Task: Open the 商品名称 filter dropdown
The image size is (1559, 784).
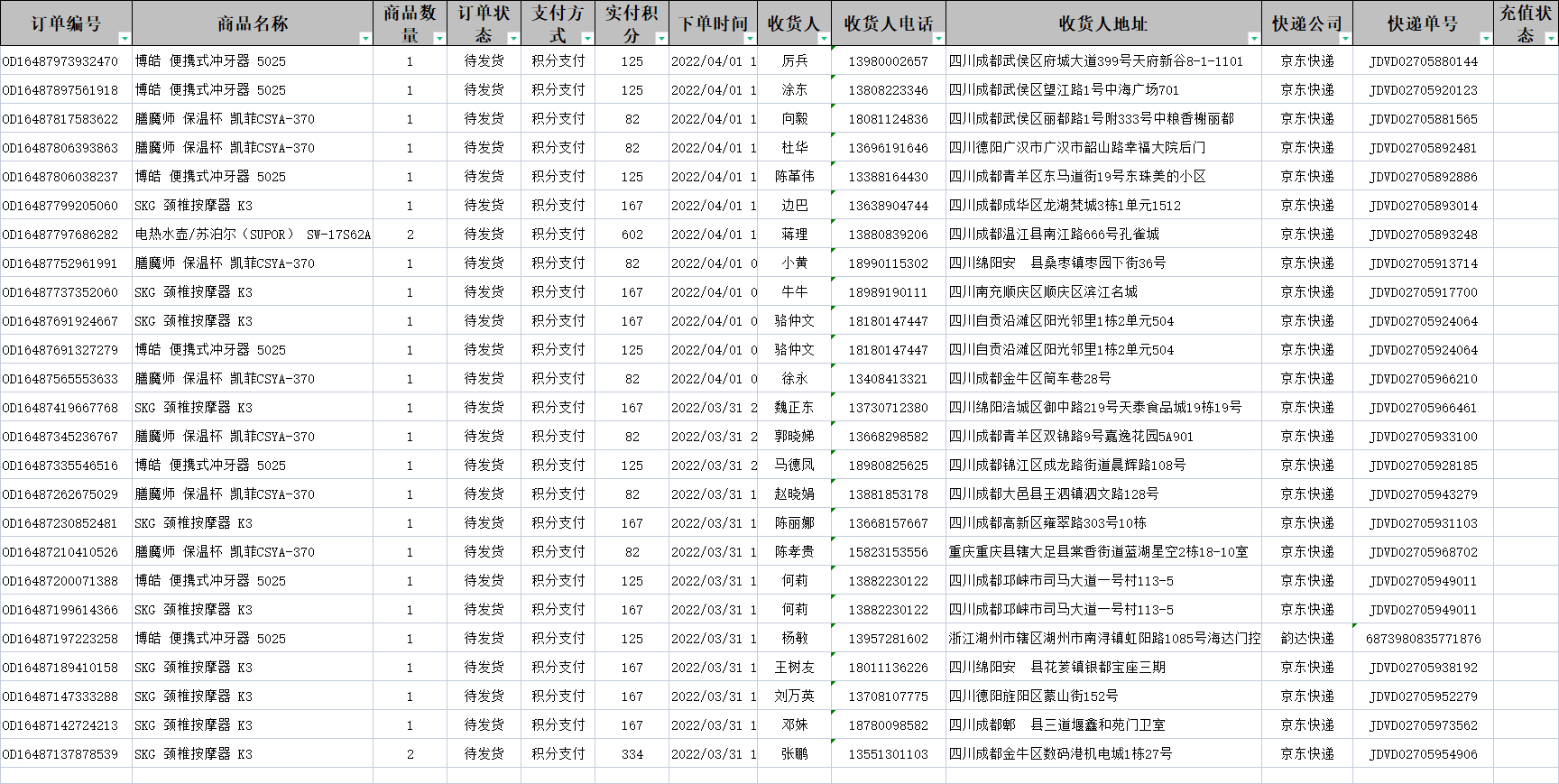Action: click(365, 38)
